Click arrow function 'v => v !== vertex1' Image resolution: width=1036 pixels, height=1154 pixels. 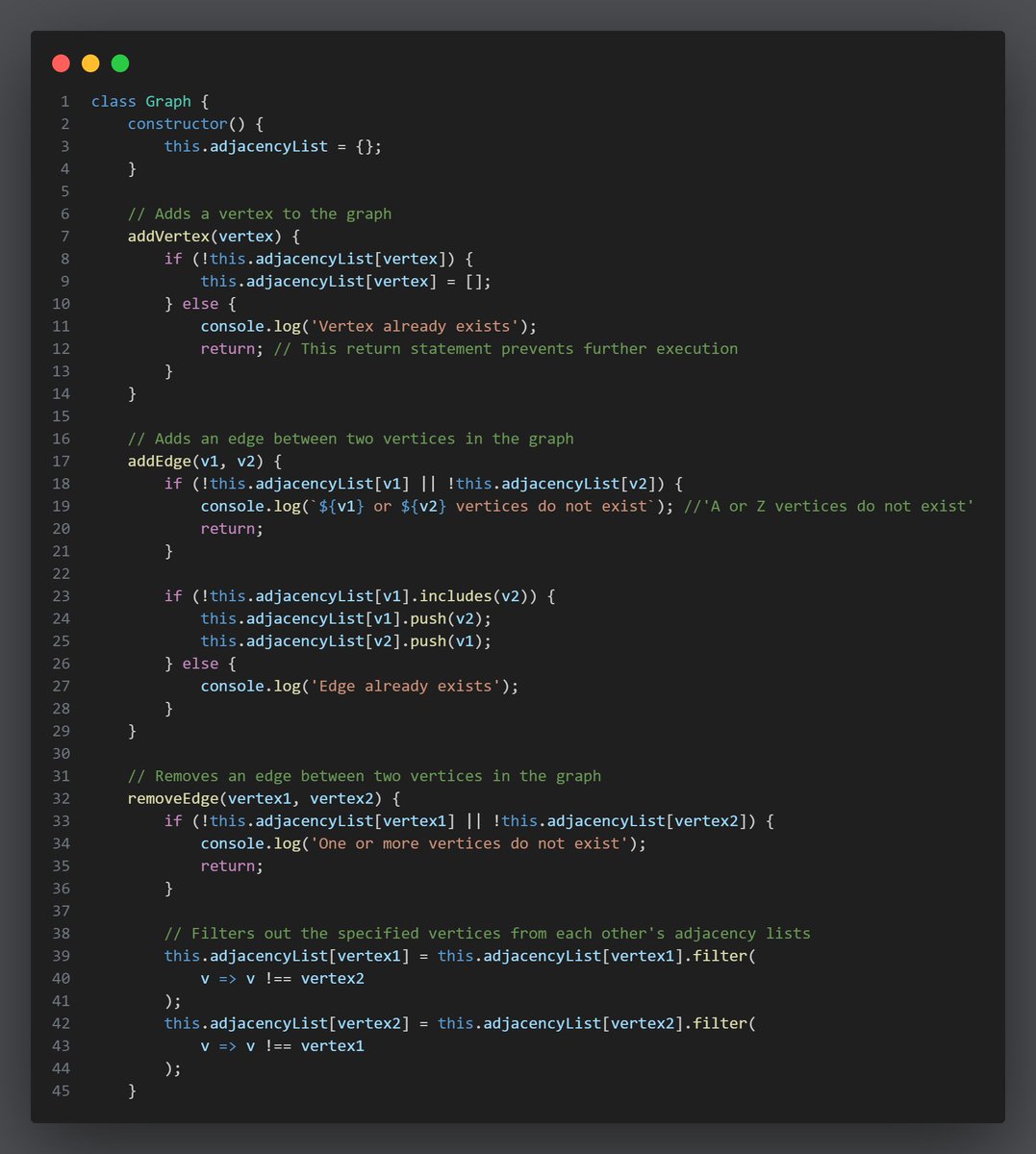283,1045
